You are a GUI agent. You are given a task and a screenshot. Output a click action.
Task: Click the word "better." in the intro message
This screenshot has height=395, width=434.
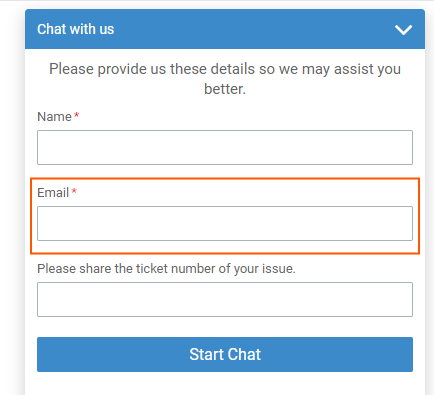[x=225, y=89]
